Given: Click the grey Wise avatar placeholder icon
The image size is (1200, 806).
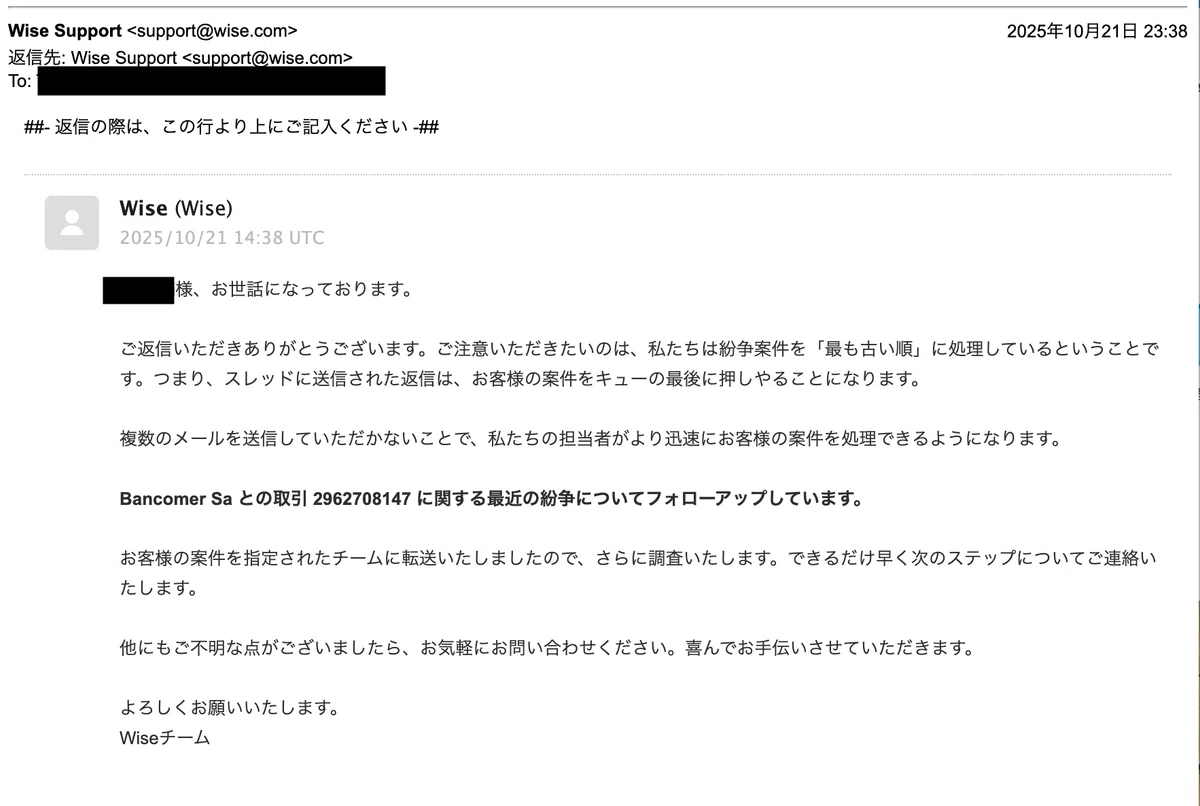Looking at the screenshot, I should click(72, 222).
